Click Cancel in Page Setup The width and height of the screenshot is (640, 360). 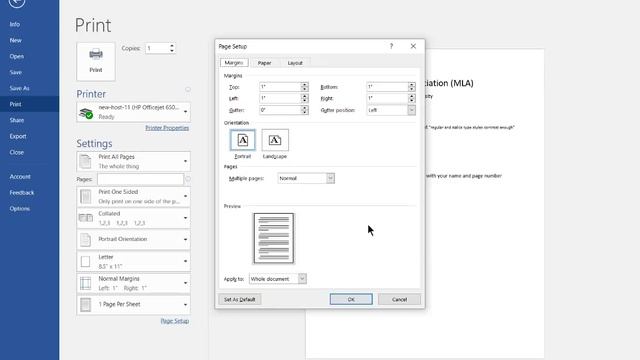click(x=399, y=299)
